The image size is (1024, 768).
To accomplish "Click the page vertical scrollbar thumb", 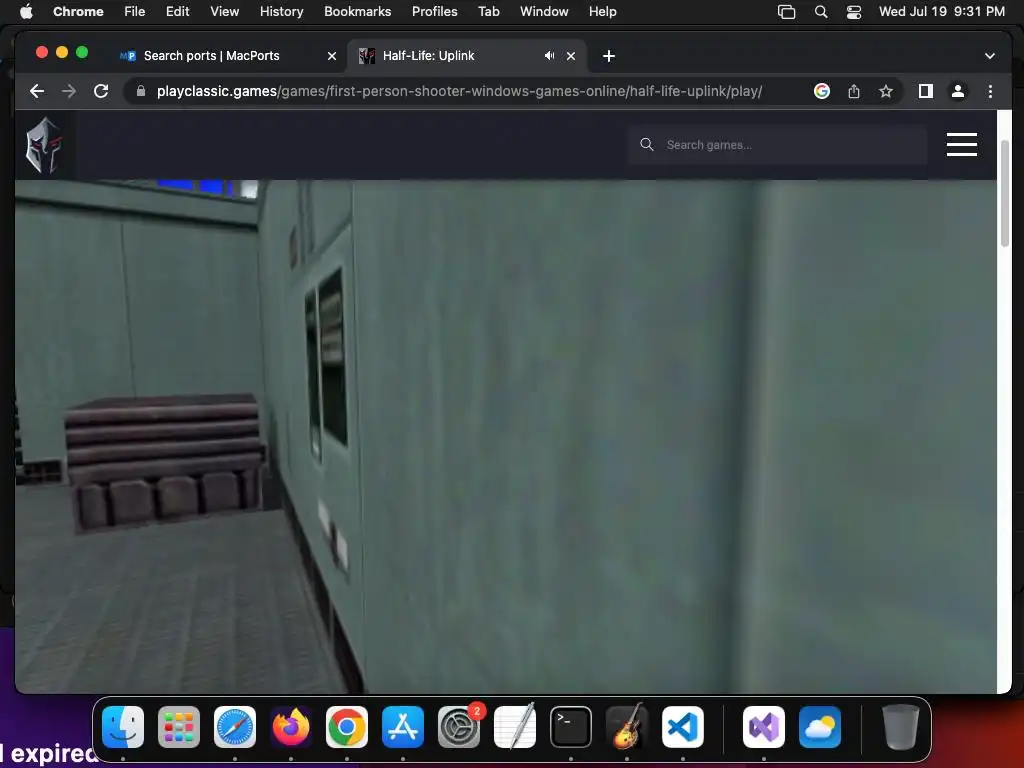I will coord(1004,193).
